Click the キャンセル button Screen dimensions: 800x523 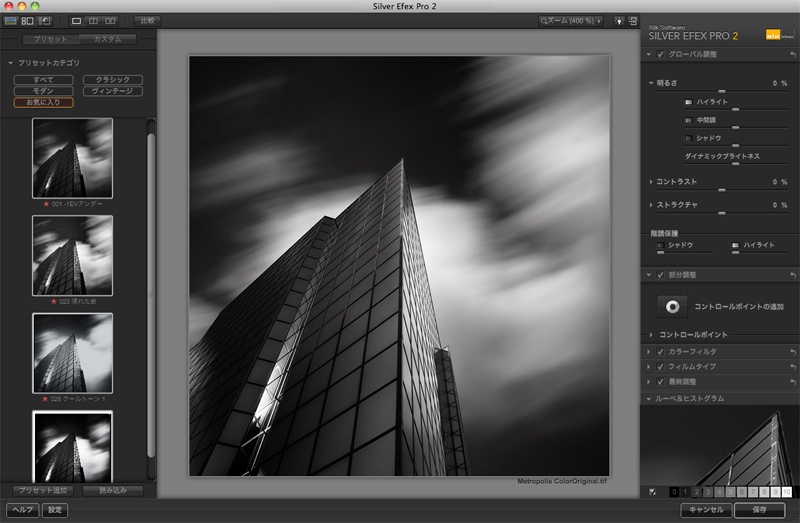(x=707, y=510)
